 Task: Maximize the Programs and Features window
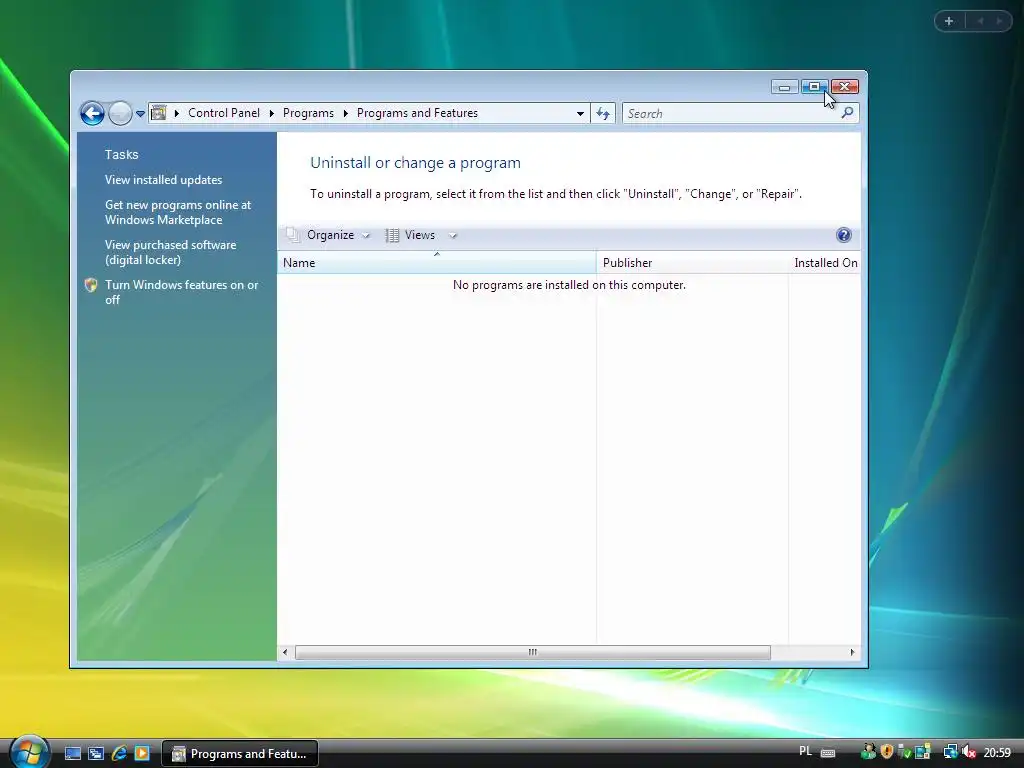(814, 87)
